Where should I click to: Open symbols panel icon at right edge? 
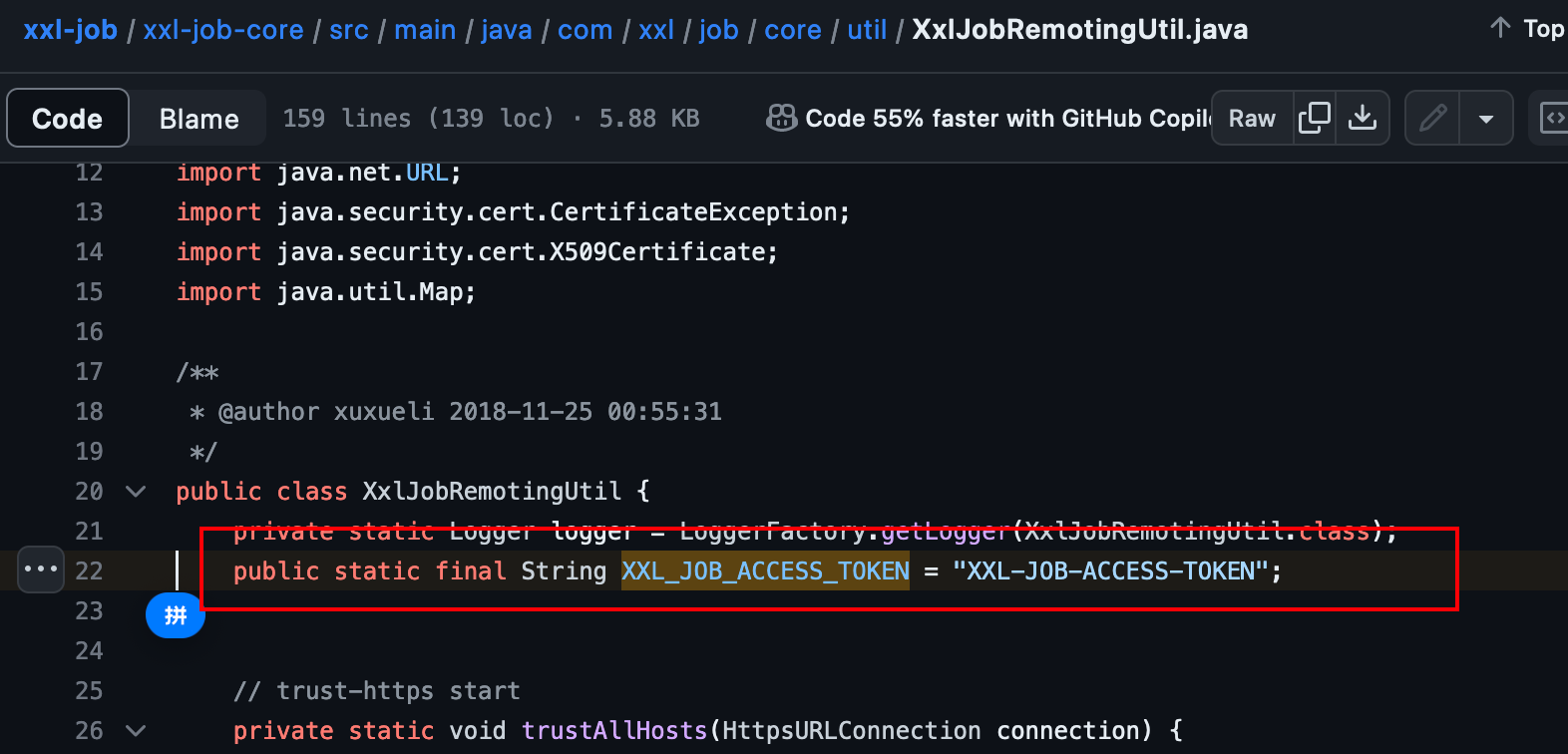1552,118
